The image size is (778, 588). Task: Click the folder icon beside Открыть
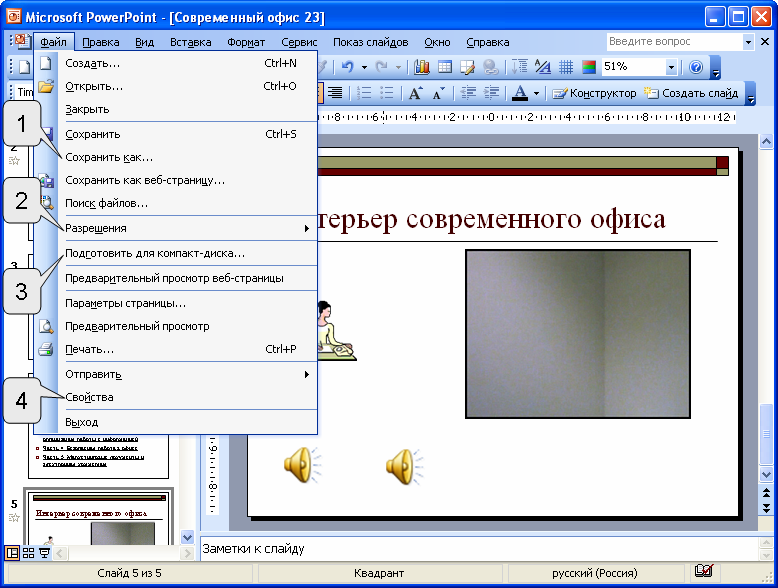click(46, 86)
